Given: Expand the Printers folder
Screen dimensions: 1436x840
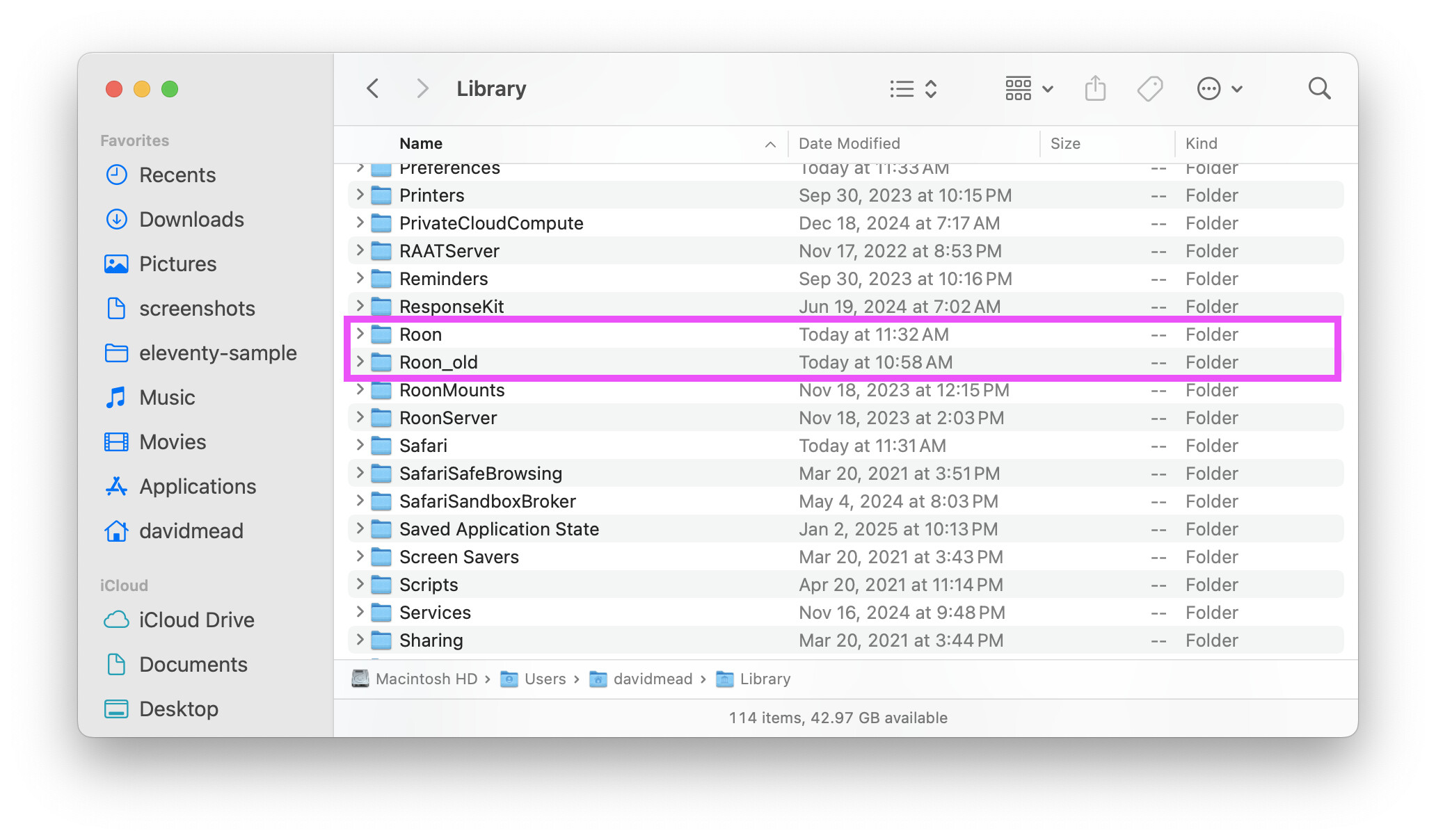Looking at the screenshot, I should (x=360, y=195).
